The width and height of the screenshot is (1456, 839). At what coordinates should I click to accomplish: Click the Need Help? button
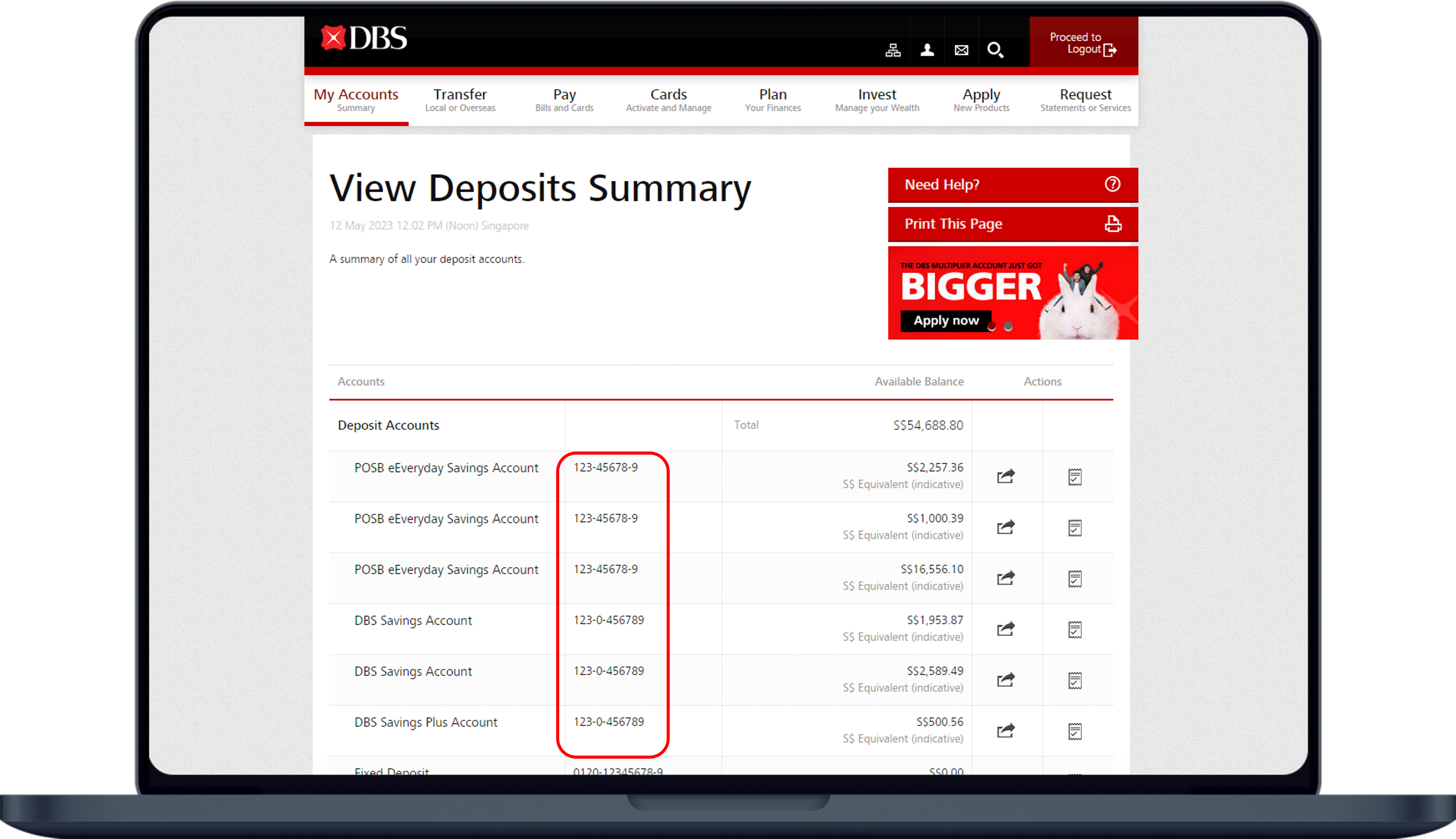pyautogui.click(x=1012, y=184)
